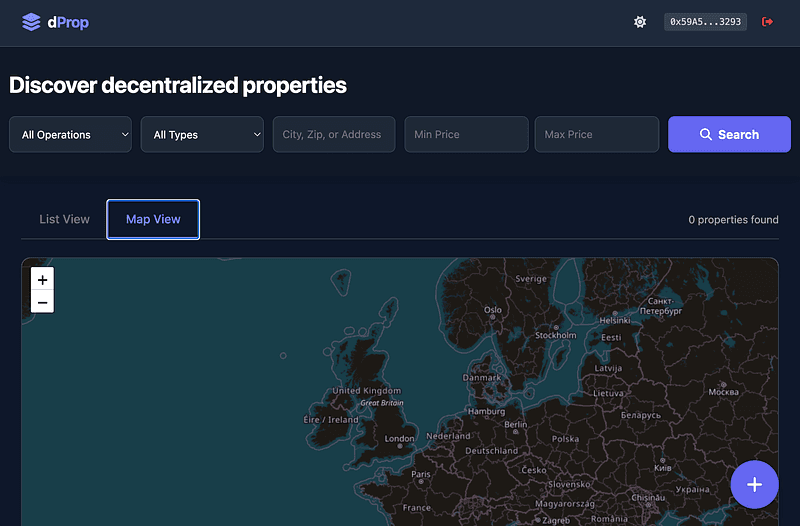Click Berlin on the map
The width and height of the screenshot is (800, 526).
pyautogui.click(x=516, y=424)
